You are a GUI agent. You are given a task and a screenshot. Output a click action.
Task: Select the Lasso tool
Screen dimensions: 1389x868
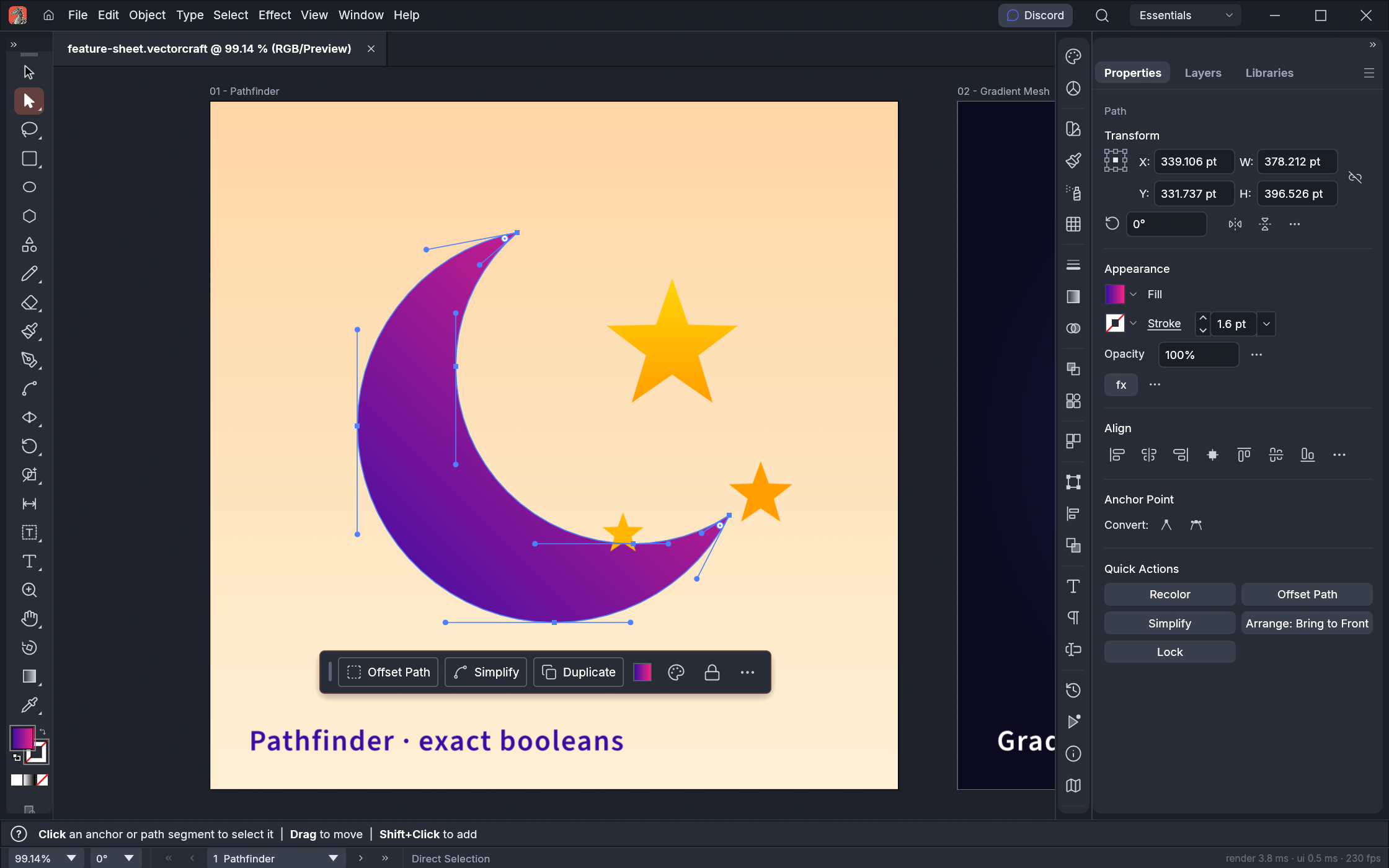tap(29, 130)
